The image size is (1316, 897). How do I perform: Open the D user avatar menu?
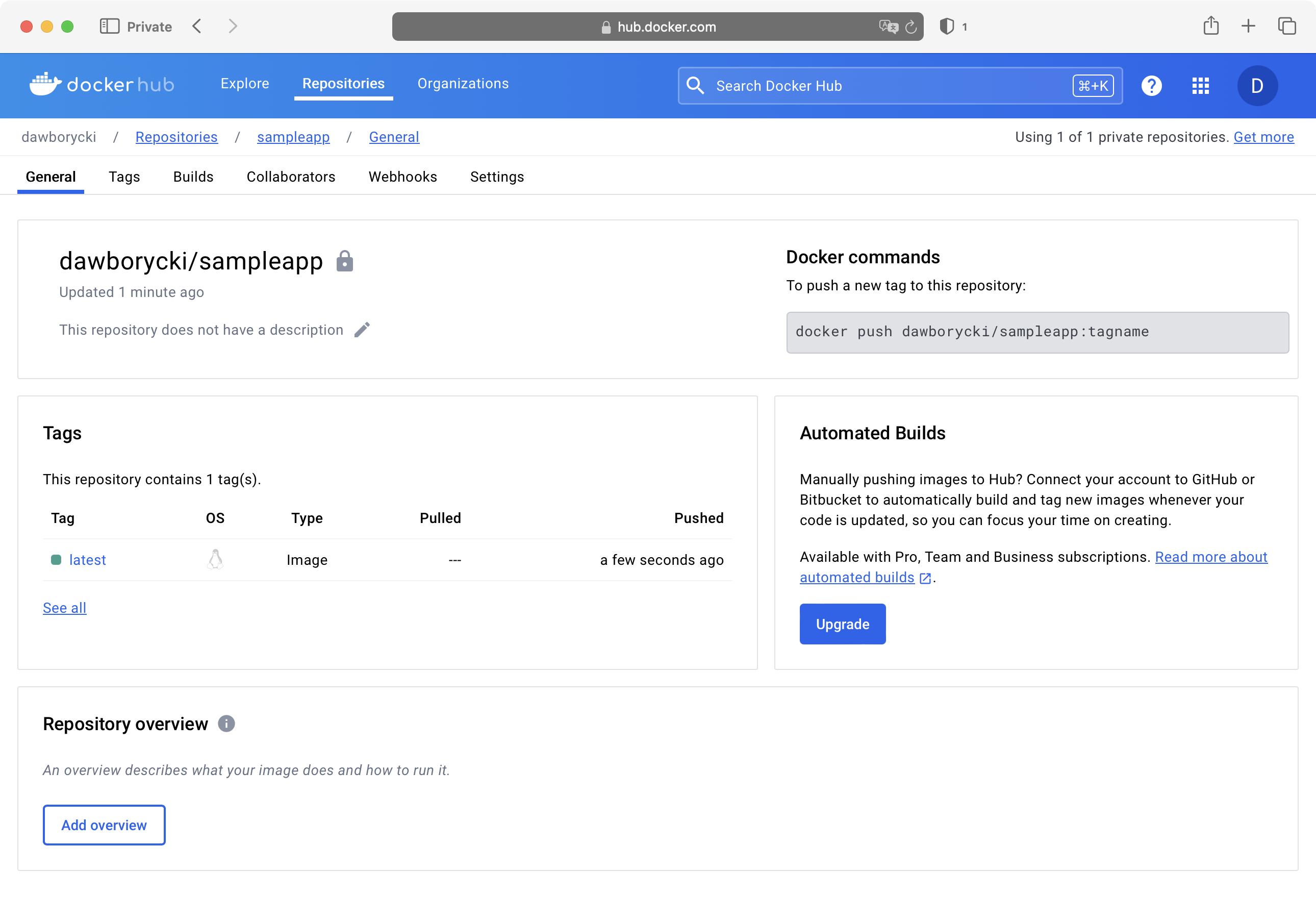1256,86
